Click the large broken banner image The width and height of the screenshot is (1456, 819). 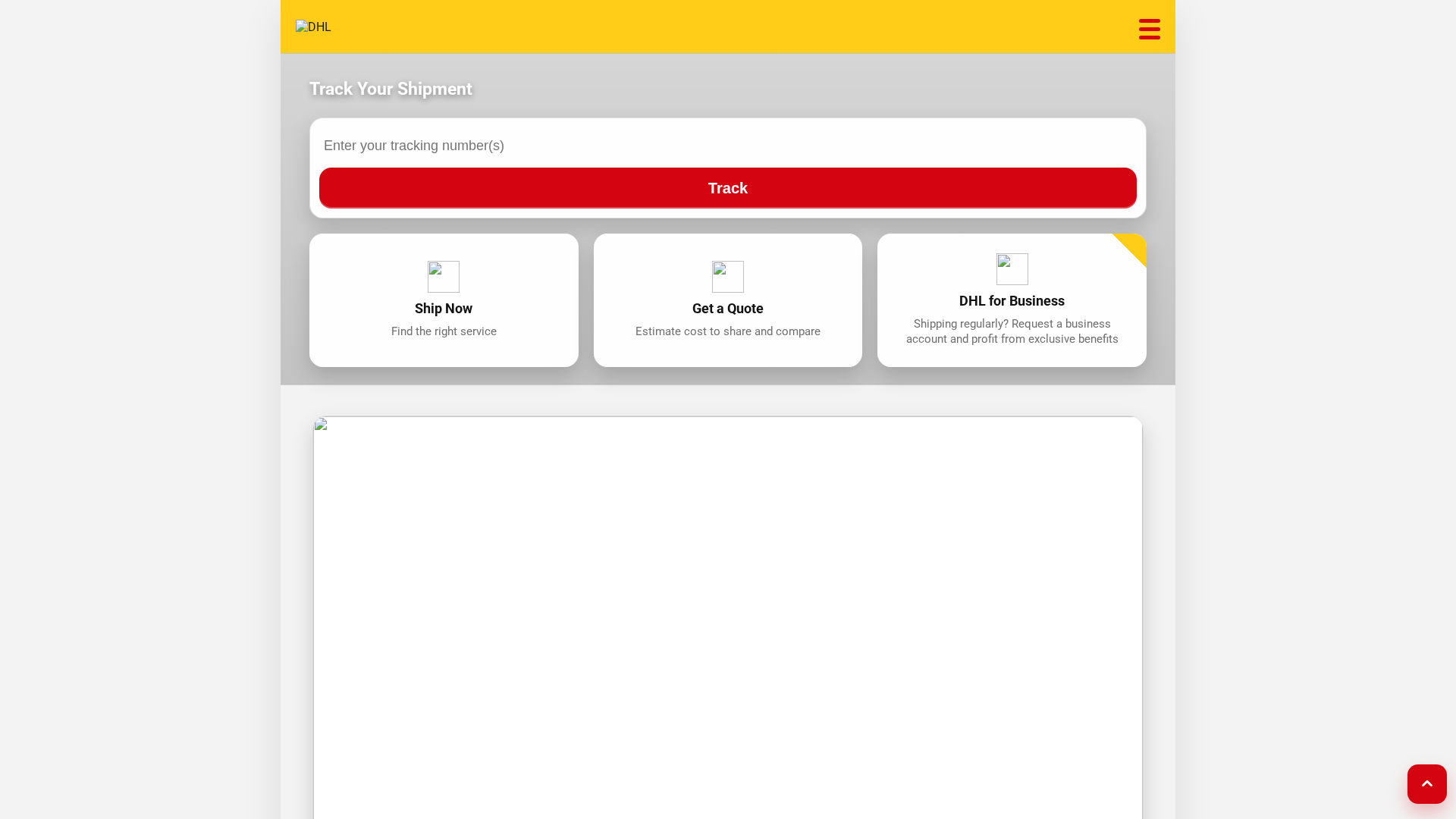[728, 618]
